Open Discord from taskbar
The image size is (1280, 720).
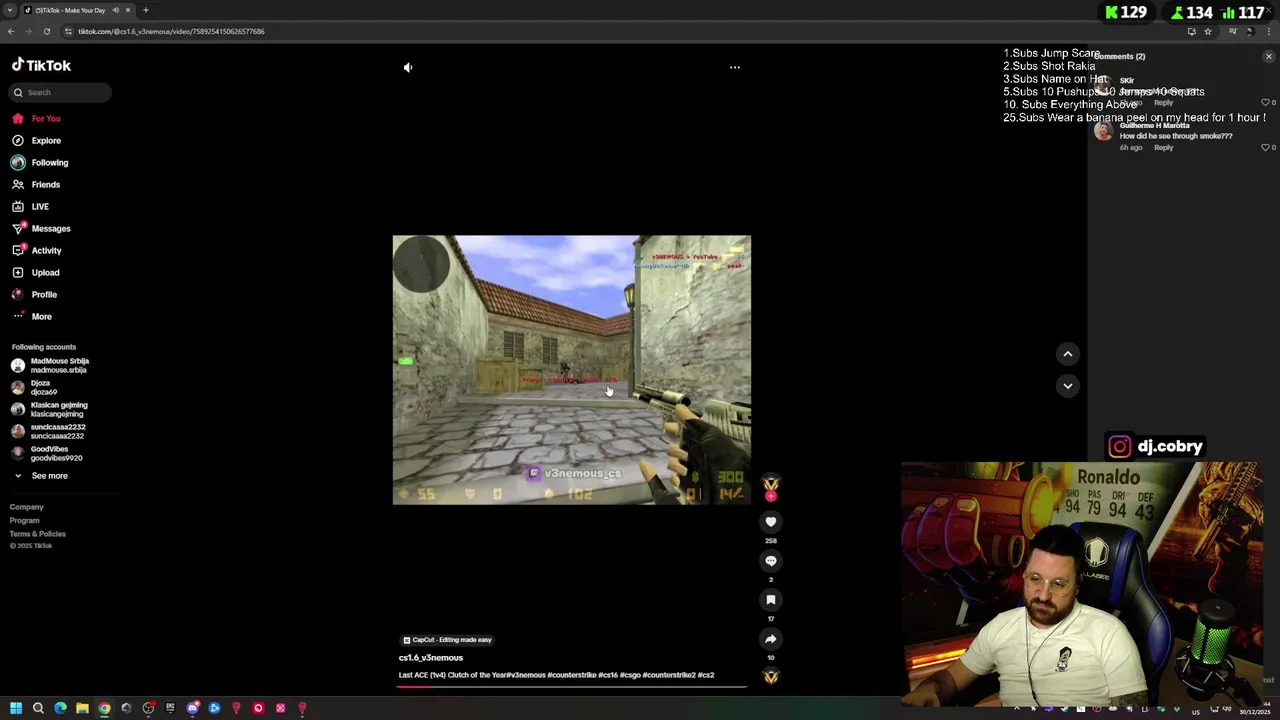192,708
